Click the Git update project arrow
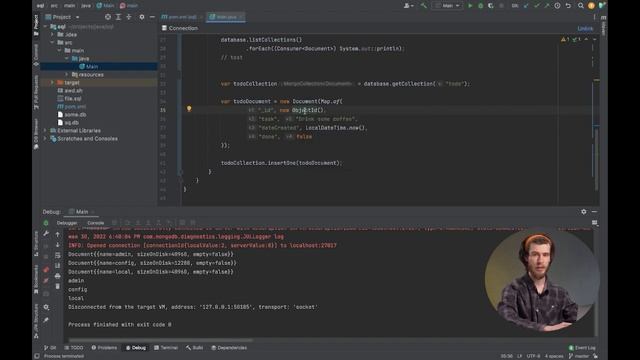 pyautogui.click(x=526, y=6)
